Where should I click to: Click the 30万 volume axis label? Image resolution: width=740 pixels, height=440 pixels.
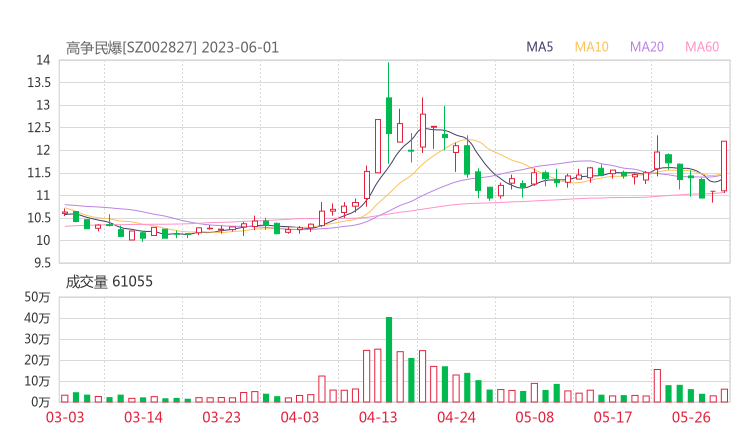37,339
